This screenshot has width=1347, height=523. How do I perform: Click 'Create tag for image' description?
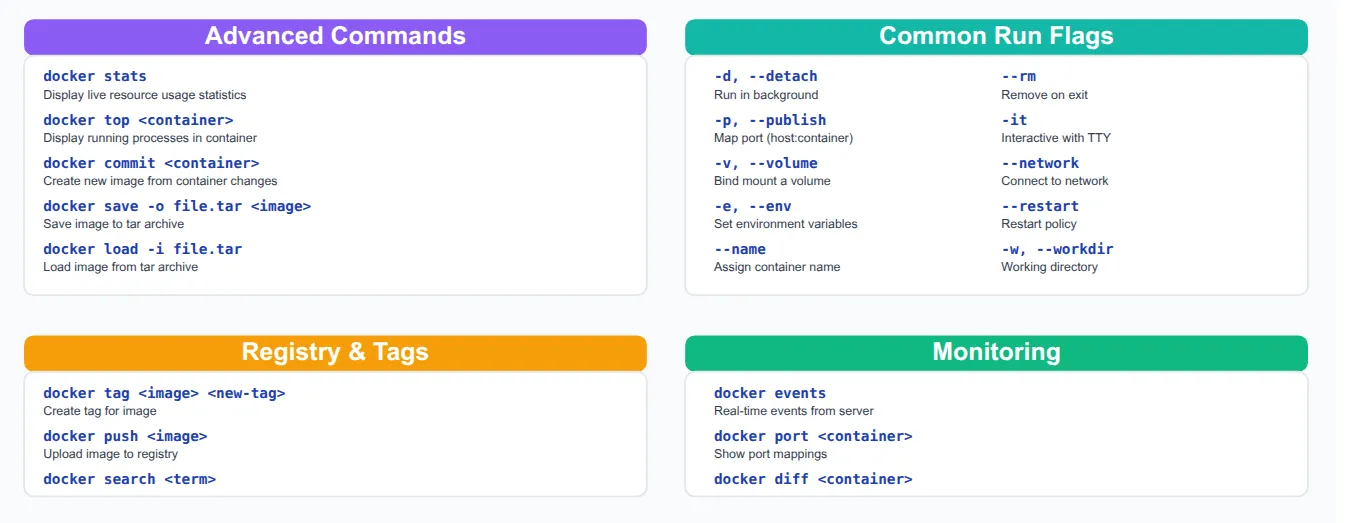pos(99,411)
